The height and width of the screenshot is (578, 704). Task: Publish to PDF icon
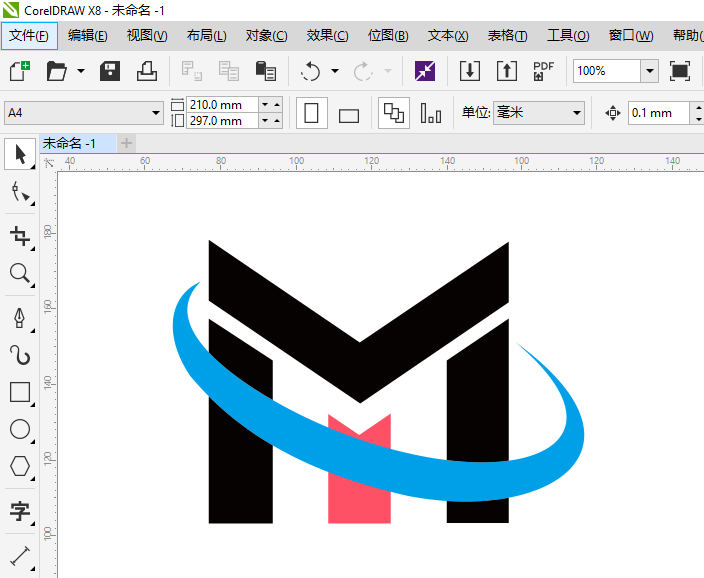coord(543,71)
